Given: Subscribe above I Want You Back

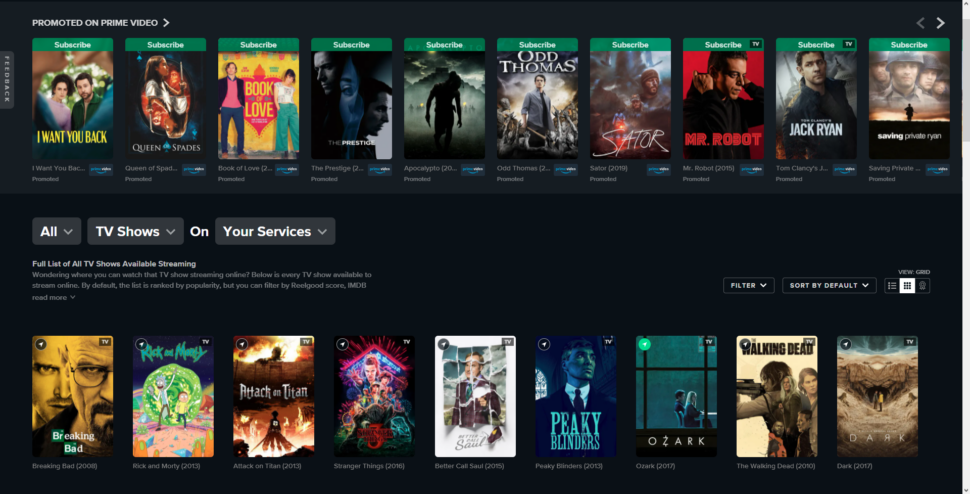Looking at the screenshot, I should coord(72,45).
